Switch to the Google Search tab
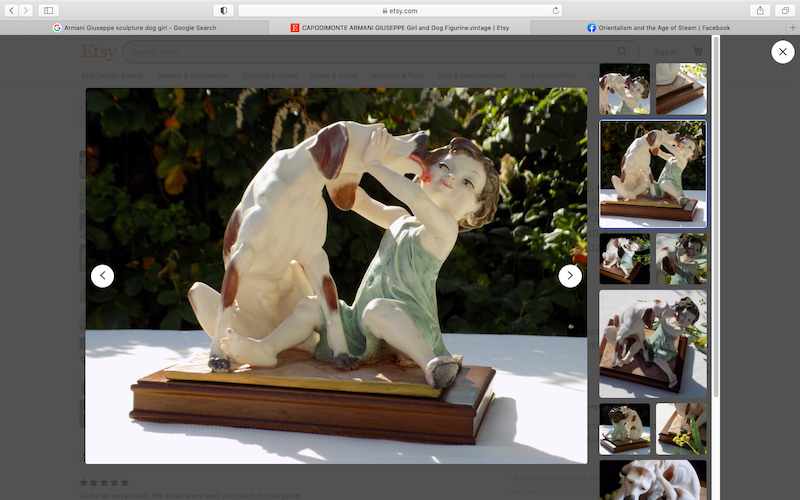 click(135, 28)
